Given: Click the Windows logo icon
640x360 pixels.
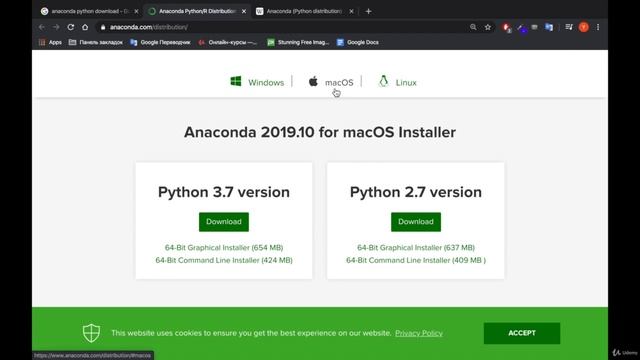Looking at the screenshot, I should pyautogui.click(x=236, y=81).
